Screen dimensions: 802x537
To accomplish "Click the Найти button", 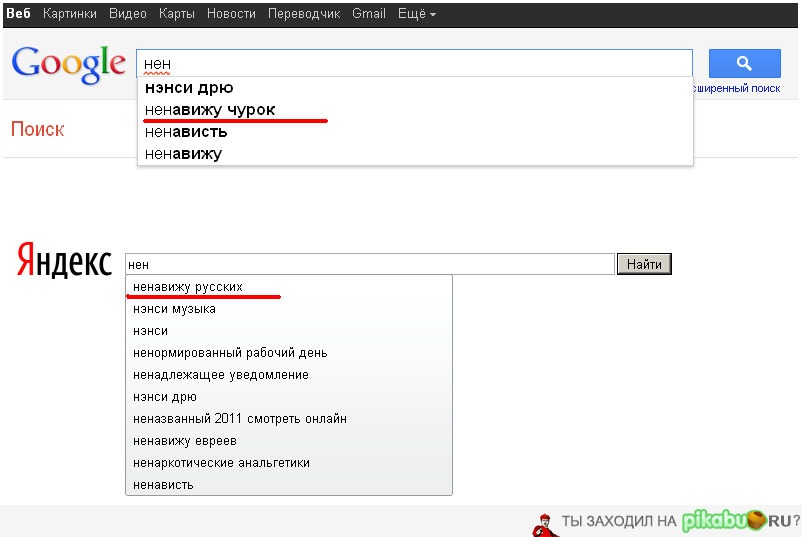I will 644,264.
